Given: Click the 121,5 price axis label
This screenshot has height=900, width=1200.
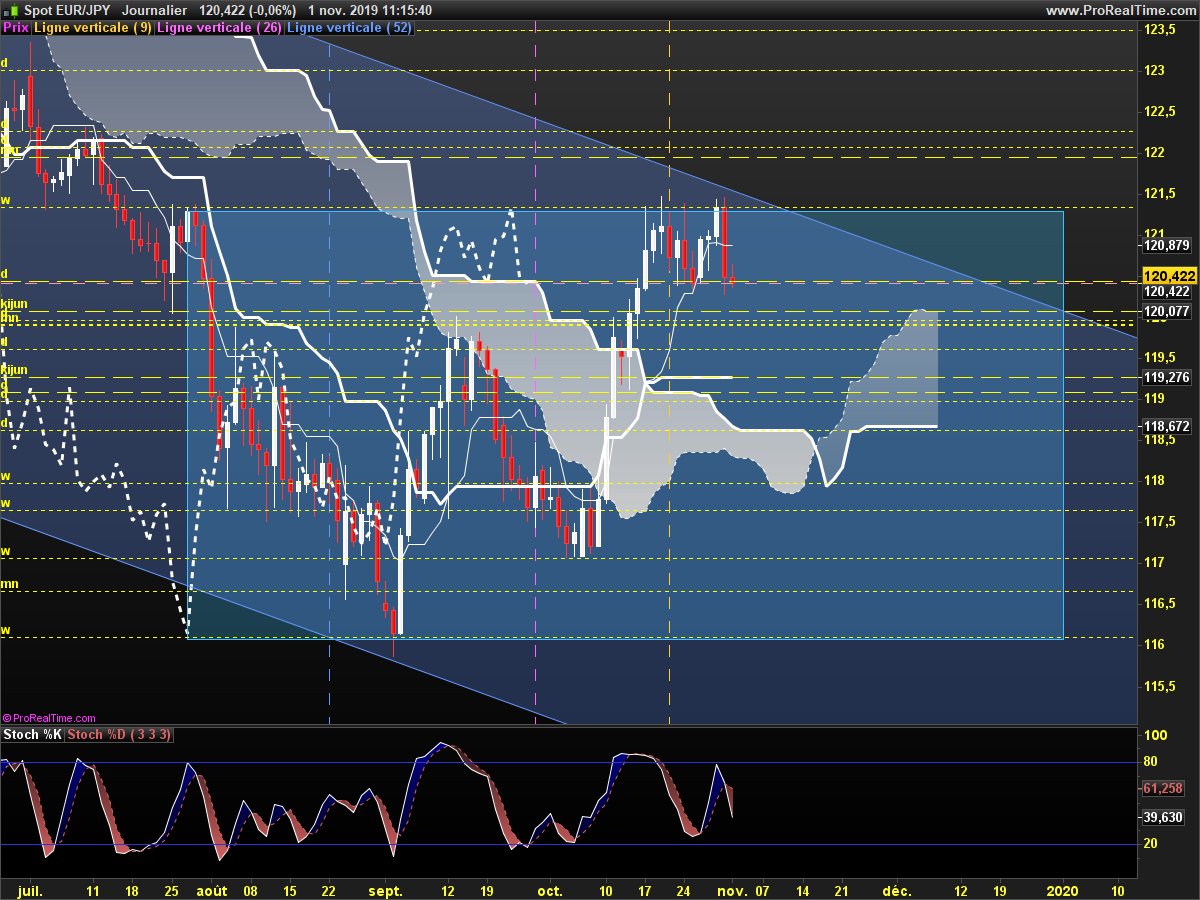Looking at the screenshot, I should click(1158, 193).
